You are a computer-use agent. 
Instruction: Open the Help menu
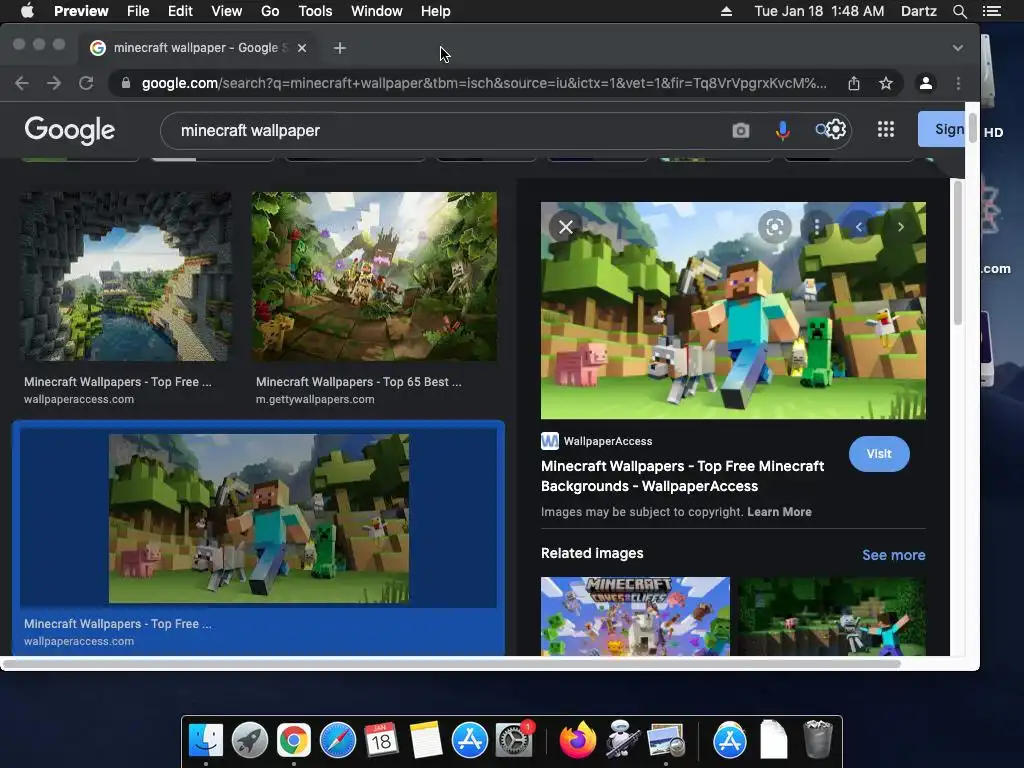click(x=435, y=11)
